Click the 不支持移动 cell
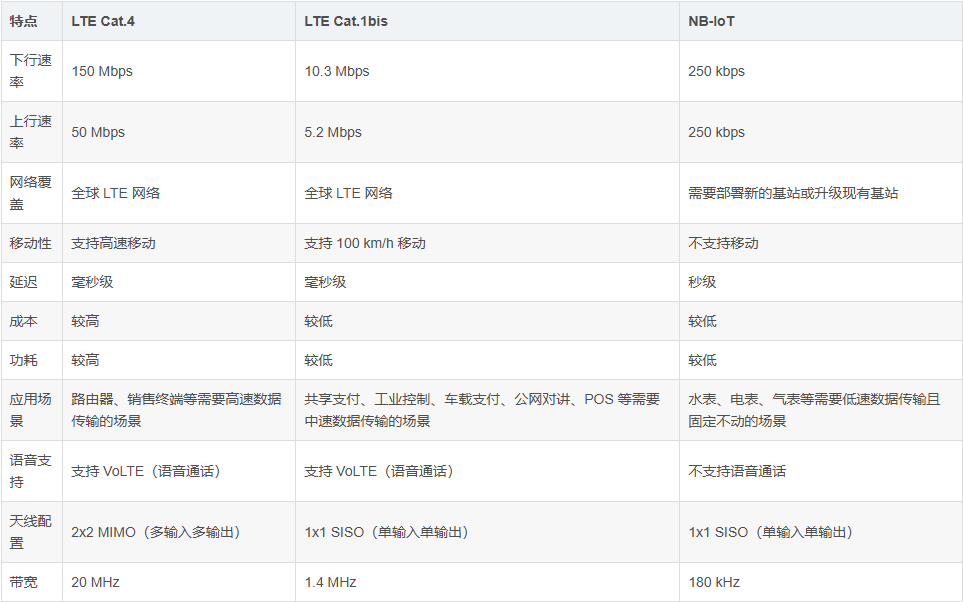963x602 pixels. pyautogui.click(x=723, y=243)
